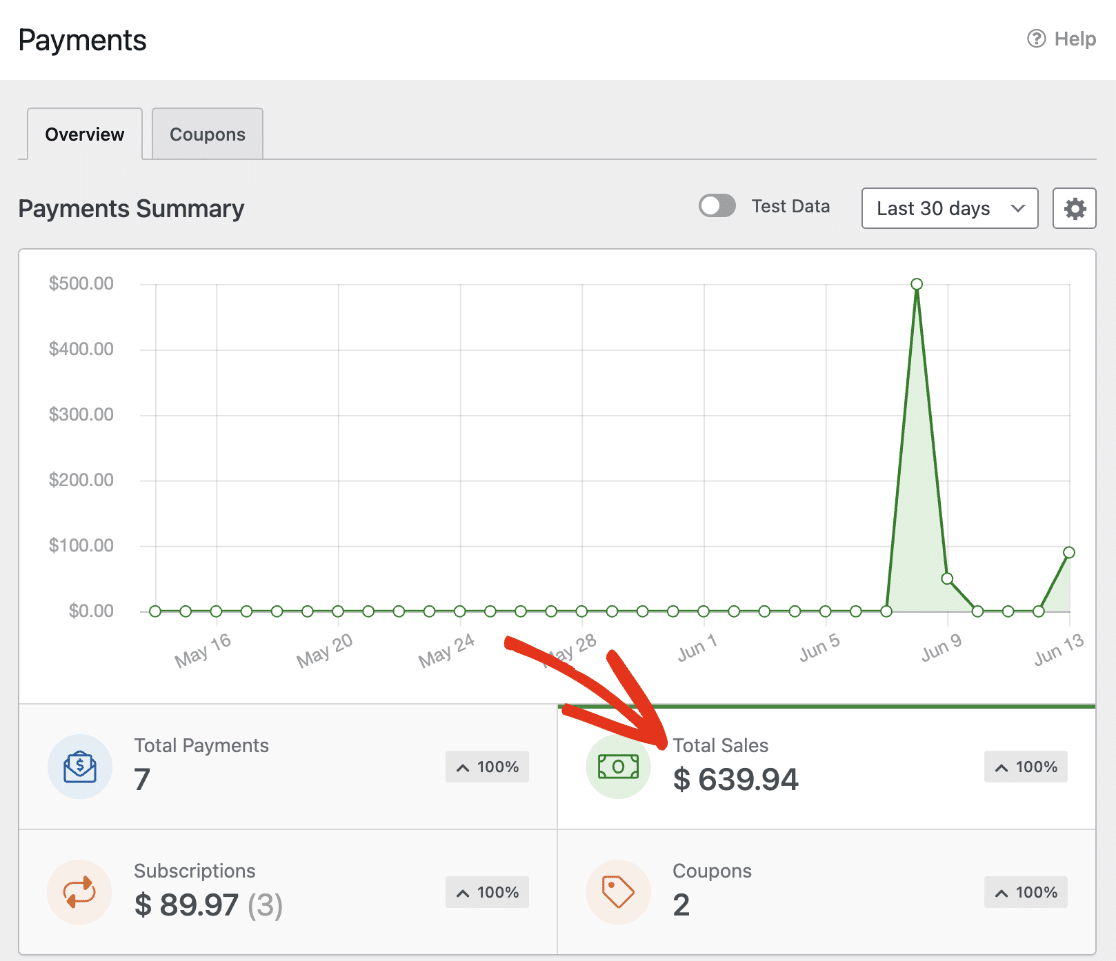
Task: Click the Total Payments envelope icon
Action: [x=80, y=767]
